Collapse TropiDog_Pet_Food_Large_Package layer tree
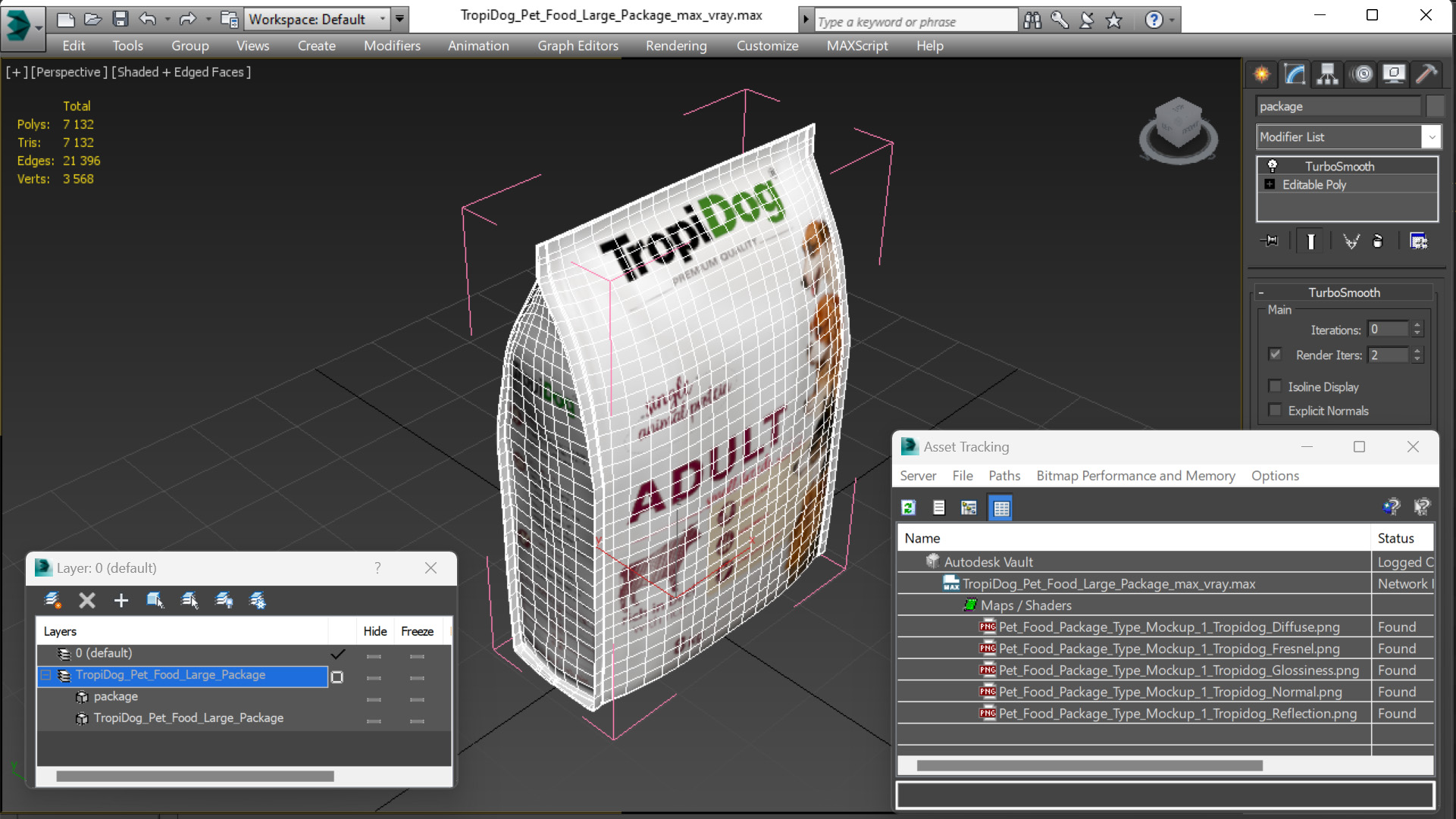 [x=45, y=675]
